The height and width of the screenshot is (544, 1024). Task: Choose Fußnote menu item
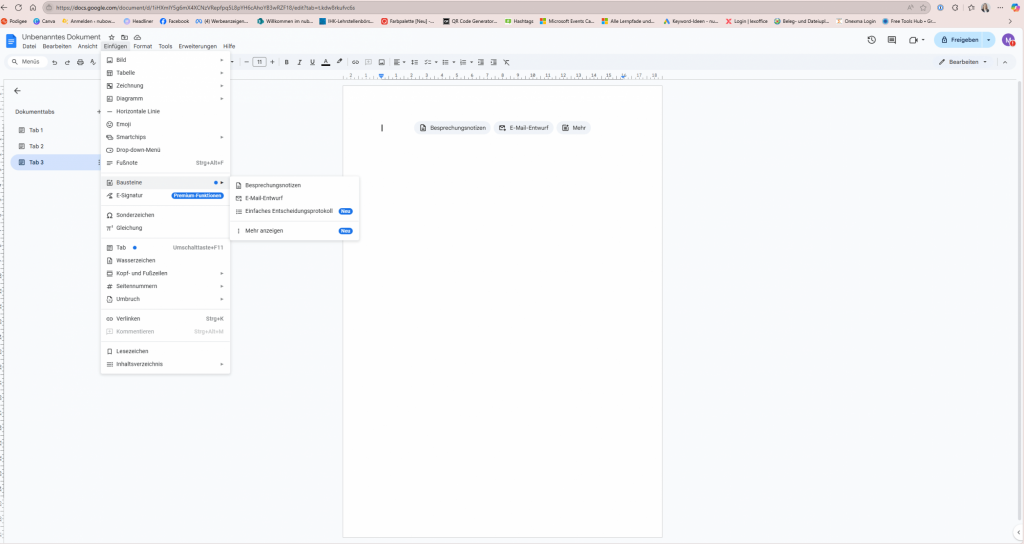coord(165,163)
